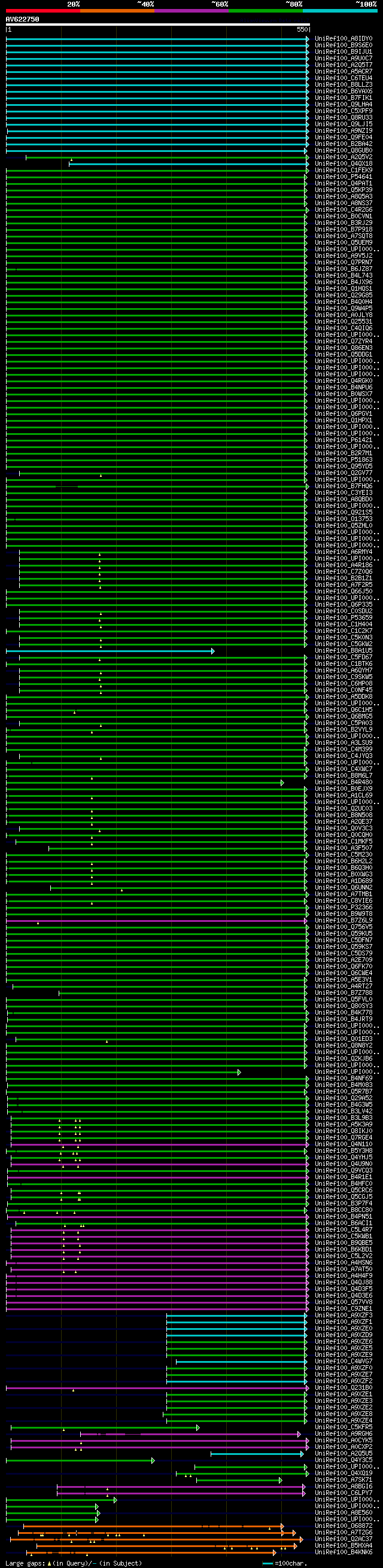Select hit label UniRef100_Q7PRN7
The width and height of the screenshot is (383, 1568).
[344, 263]
